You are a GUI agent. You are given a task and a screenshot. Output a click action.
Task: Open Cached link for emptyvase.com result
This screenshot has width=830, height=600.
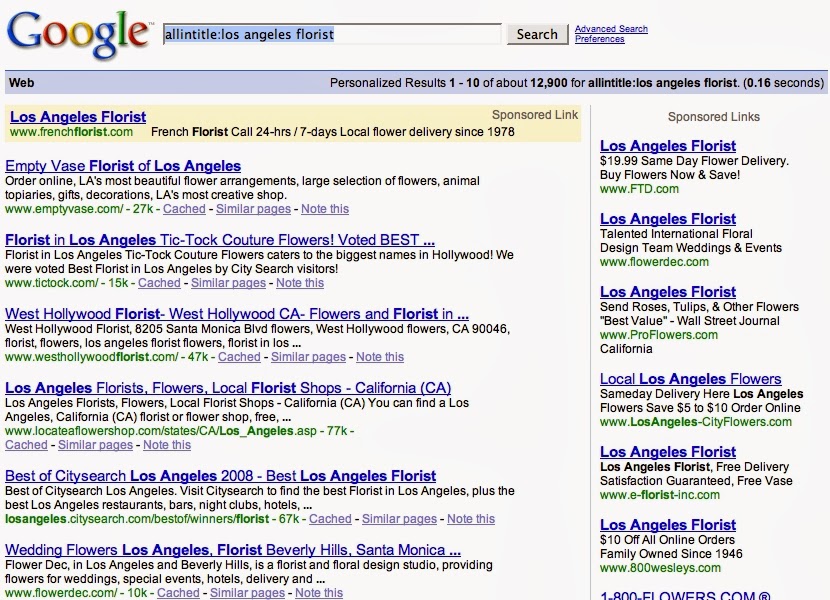pyautogui.click(x=184, y=209)
